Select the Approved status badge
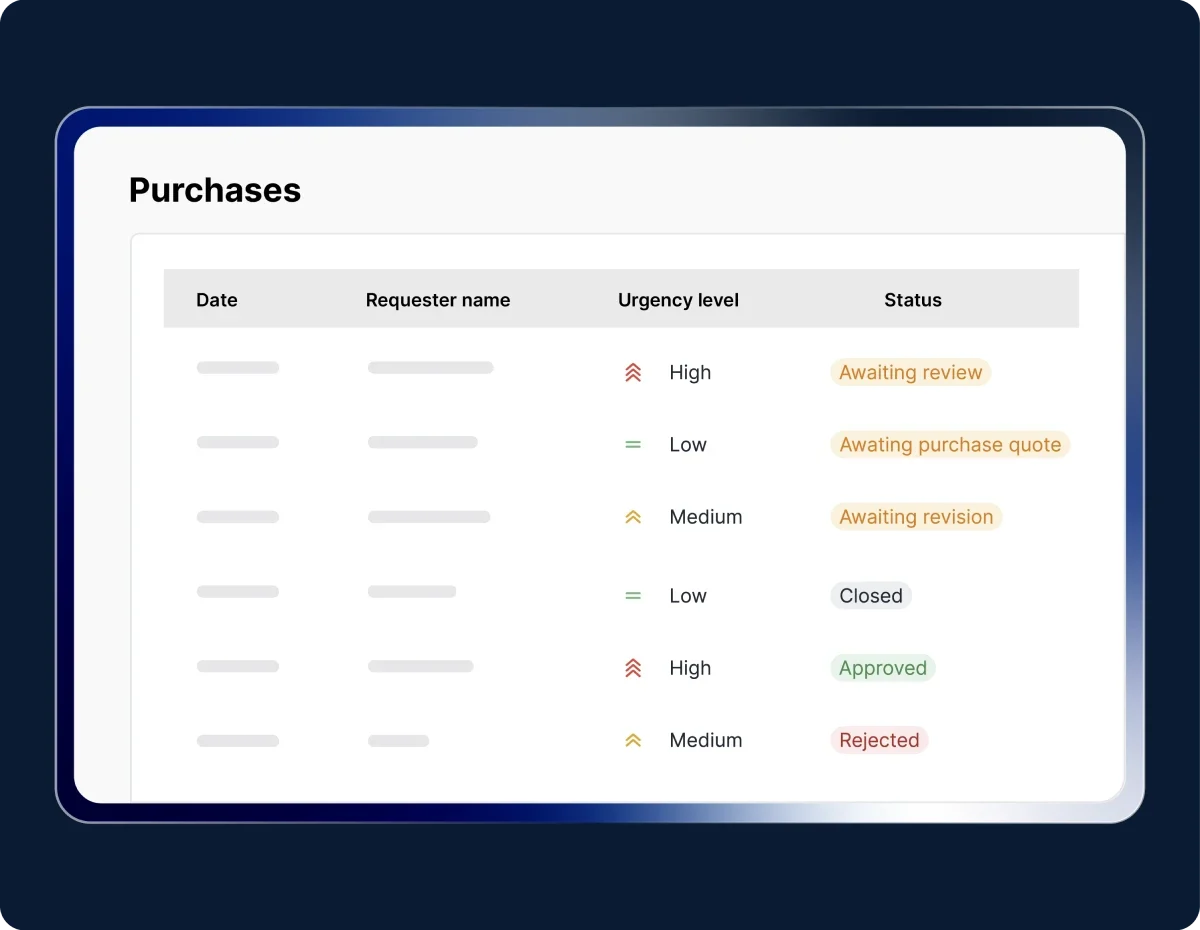This screenshot has height=930, width=1200. (x=882, y=668)
